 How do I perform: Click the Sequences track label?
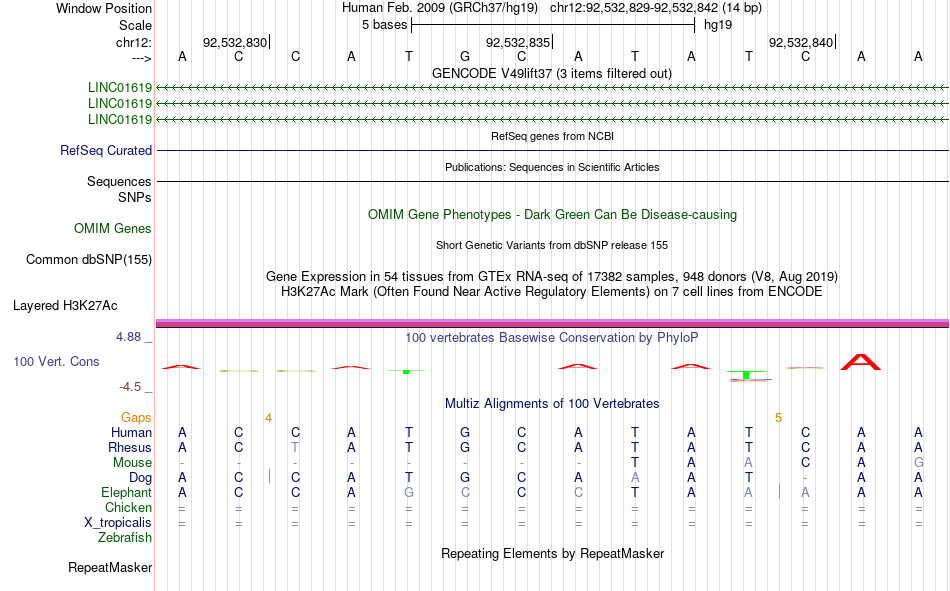[119, 181]
